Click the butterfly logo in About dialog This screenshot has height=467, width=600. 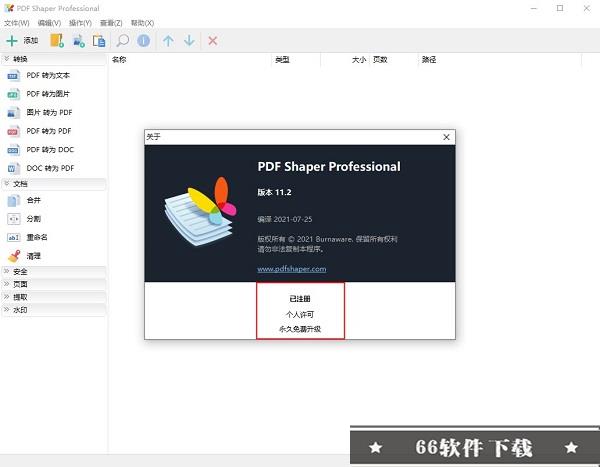[x=201, y=211]
